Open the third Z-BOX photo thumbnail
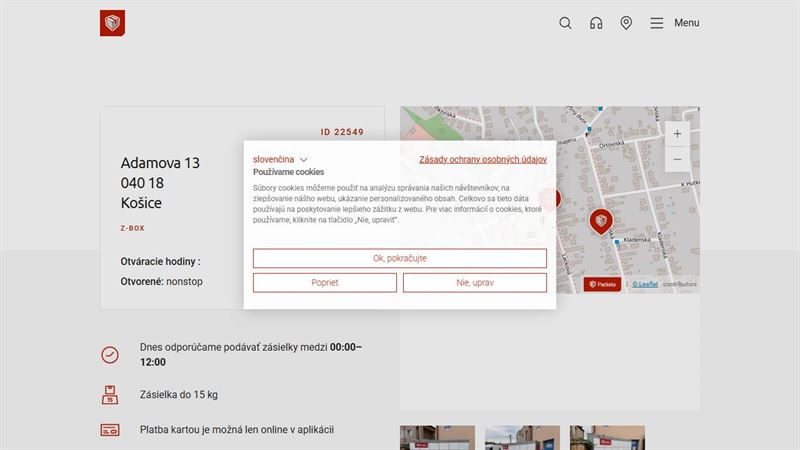Image resolution: width=800 pixels, height=450 pixels. [x=607, y=438]
